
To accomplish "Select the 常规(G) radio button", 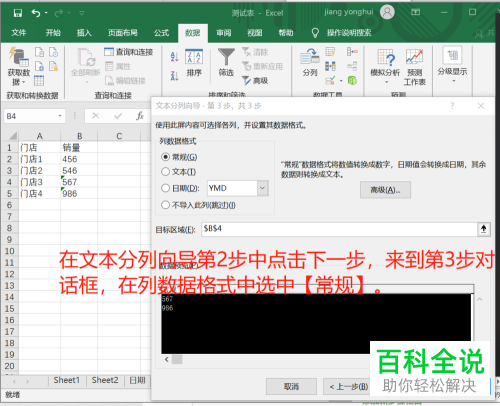I will coord(165,157).
